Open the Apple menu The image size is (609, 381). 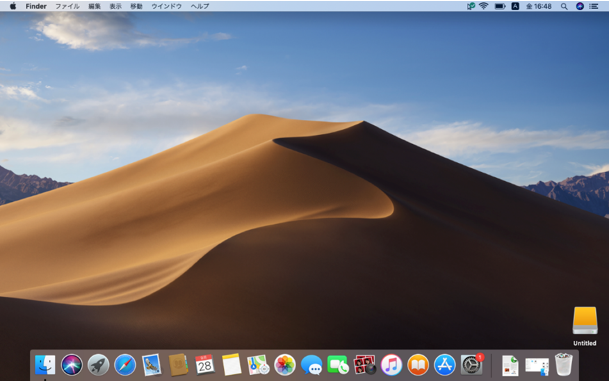pos(13,6)
